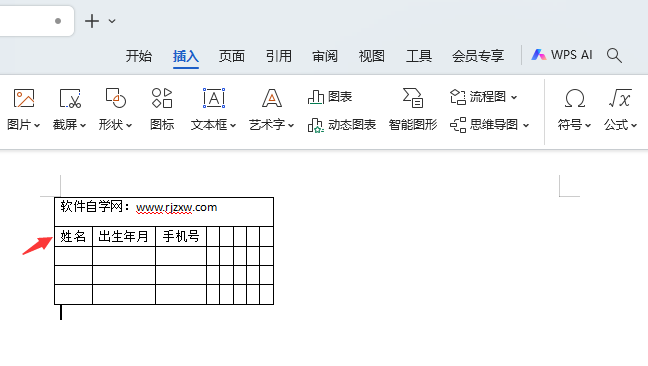Viewport: 648px width, 366px height.
Task: Expand the WordArt 艺术字 dropdown arrow
Action: point(291,125)
